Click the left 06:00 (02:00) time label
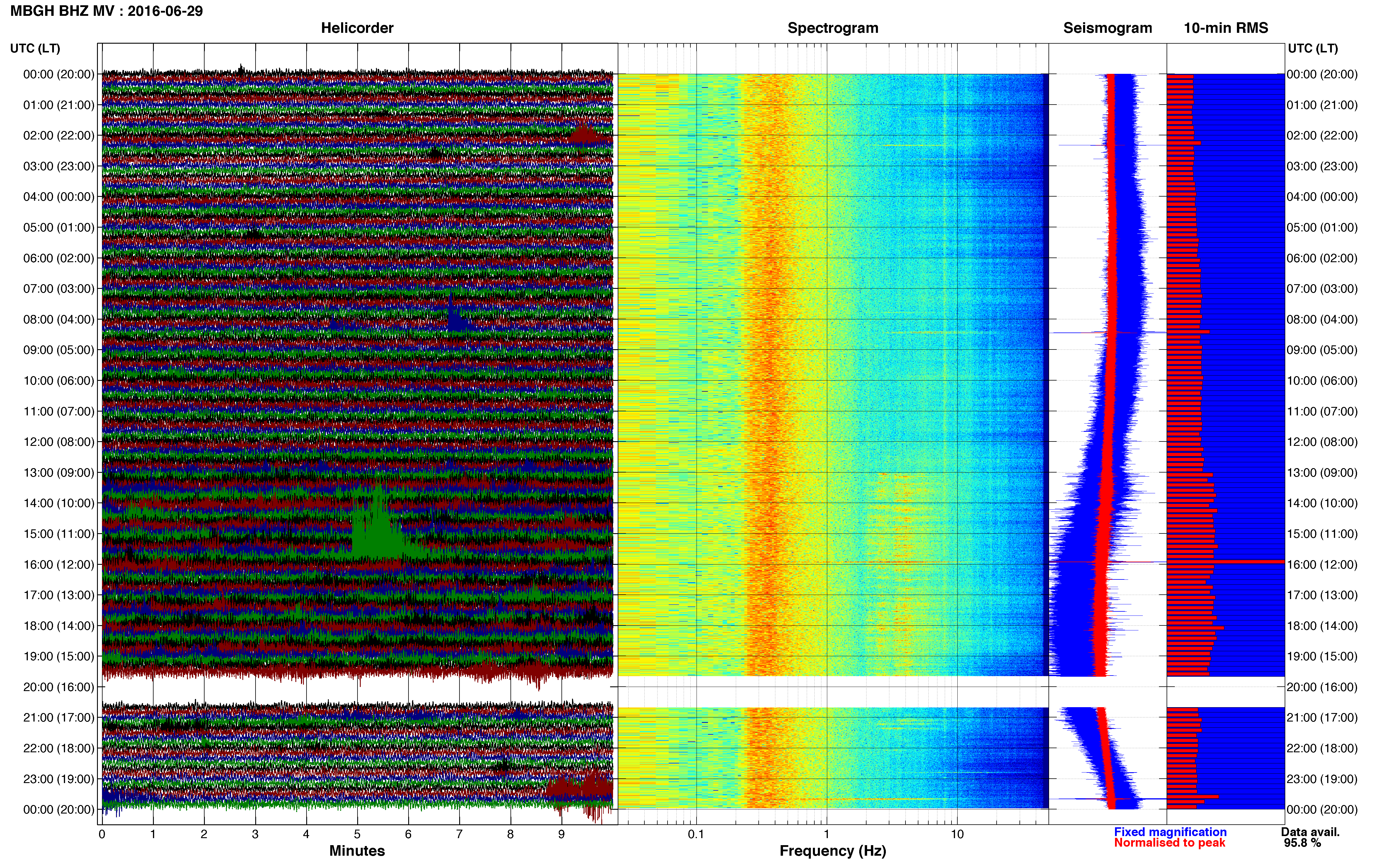Viewport: 1389px width, 868px height. click(x=59, y=258)
